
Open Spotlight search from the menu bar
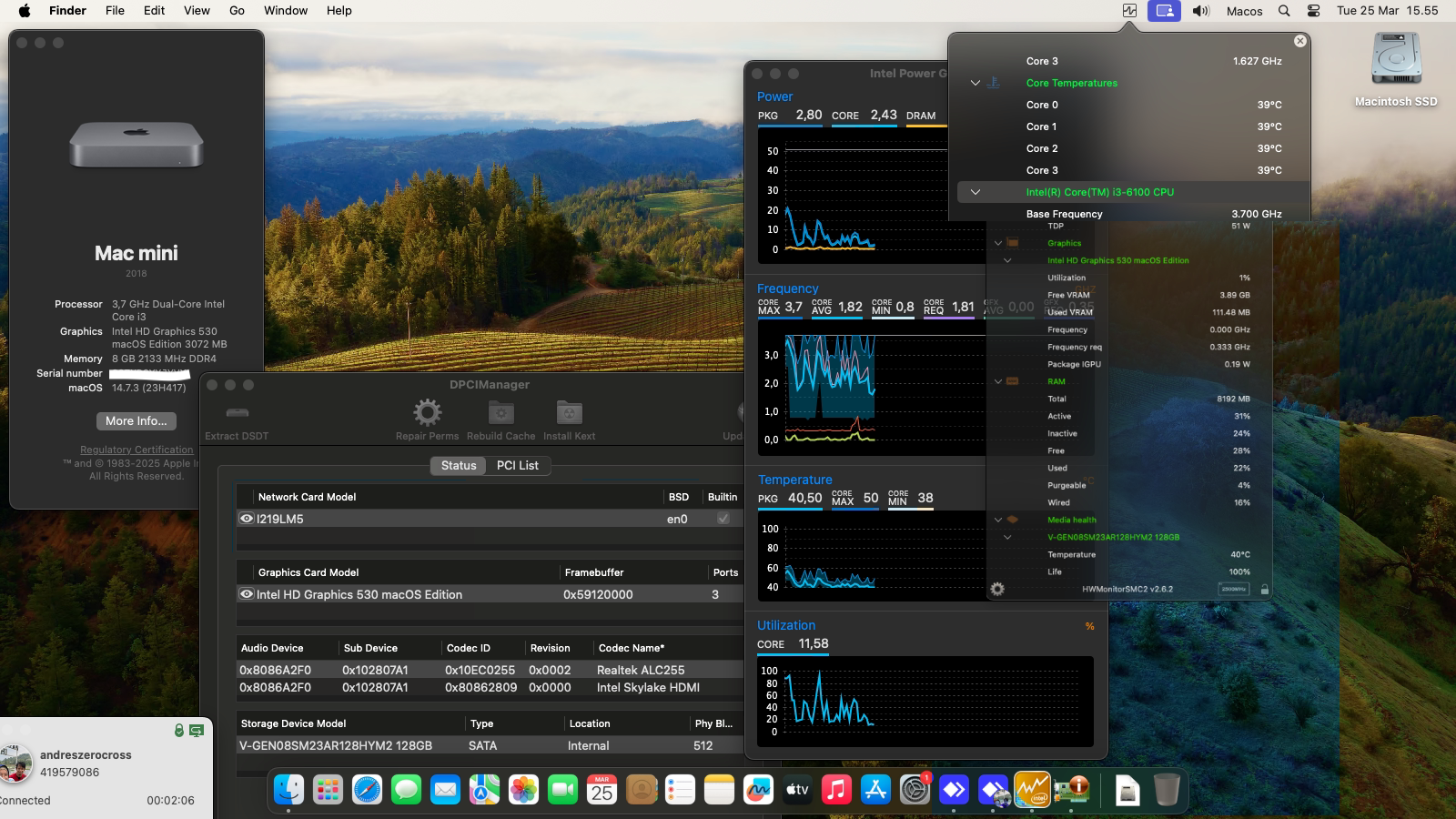coord(1283,11)
